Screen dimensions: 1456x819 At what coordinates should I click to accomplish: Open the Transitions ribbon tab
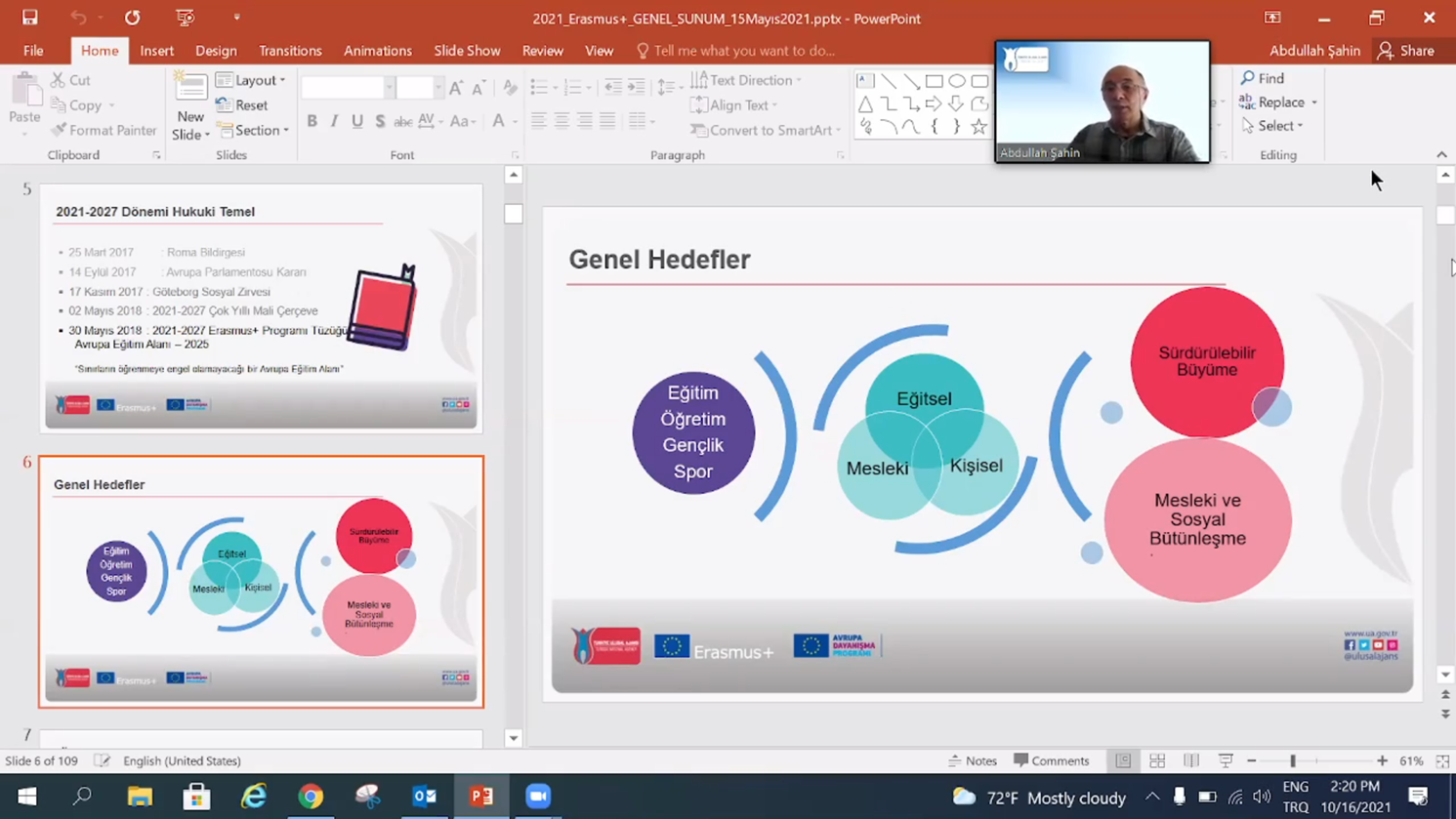pyautogui.click(x=290, y=51)
